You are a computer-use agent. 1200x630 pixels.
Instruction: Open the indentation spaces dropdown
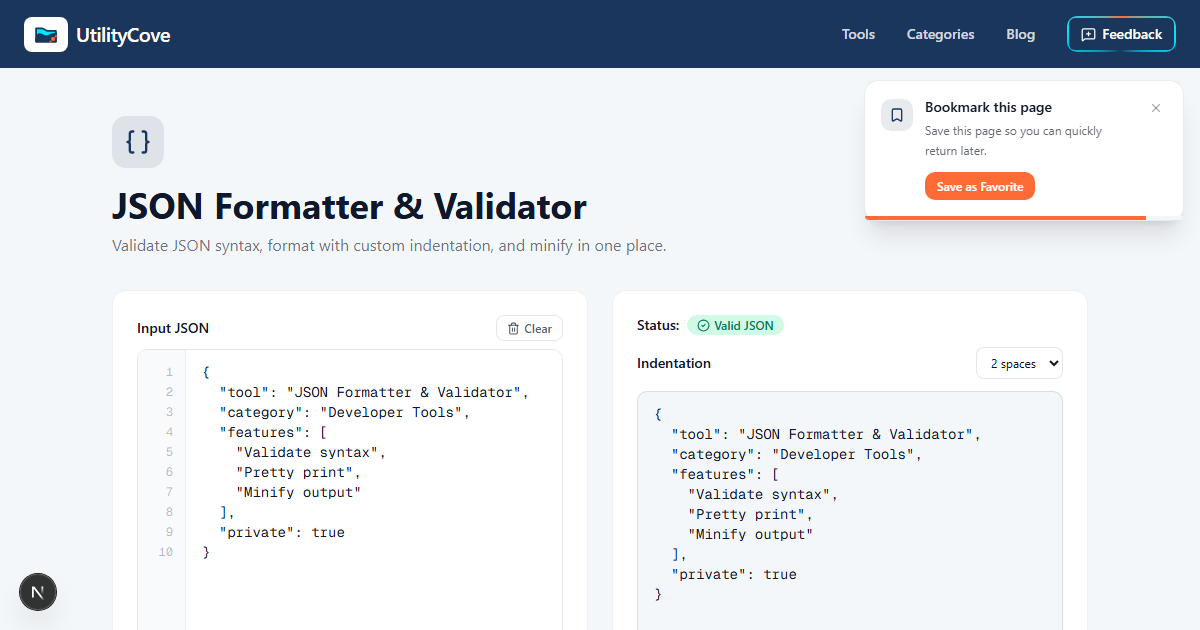pos(1019,363)
